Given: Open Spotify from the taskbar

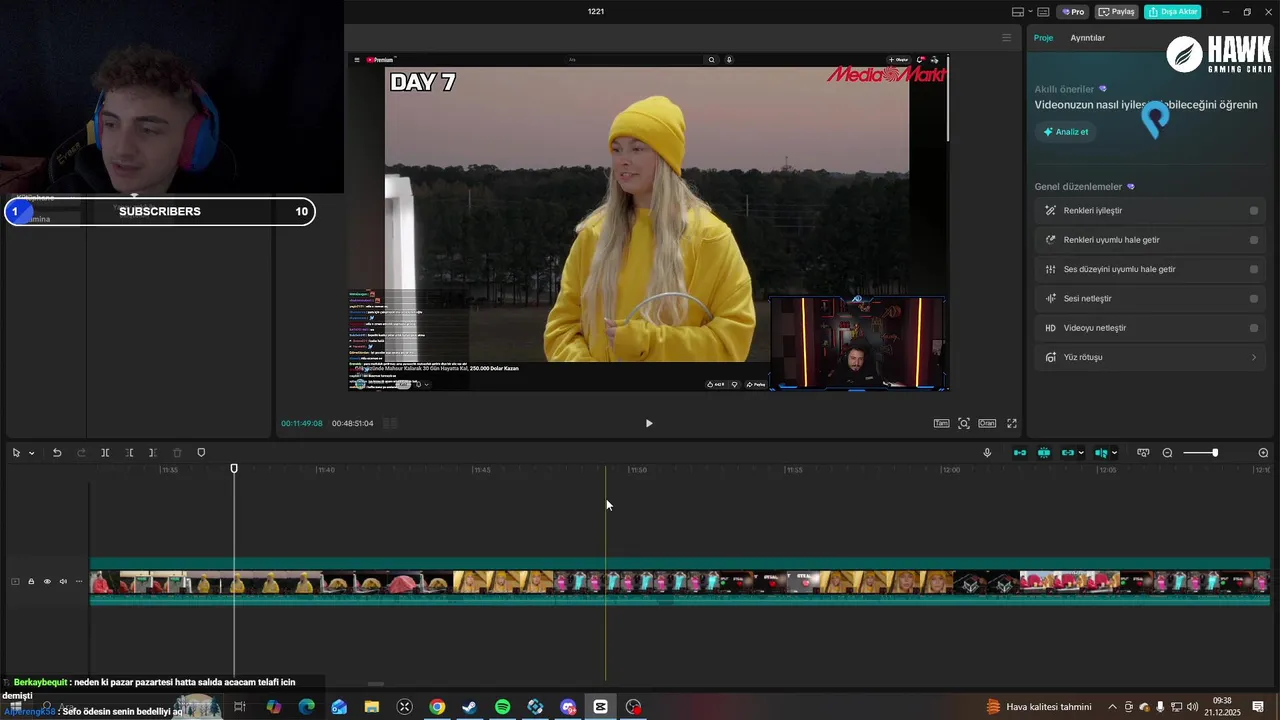Looking at the screenshot, I should [502, 707].
